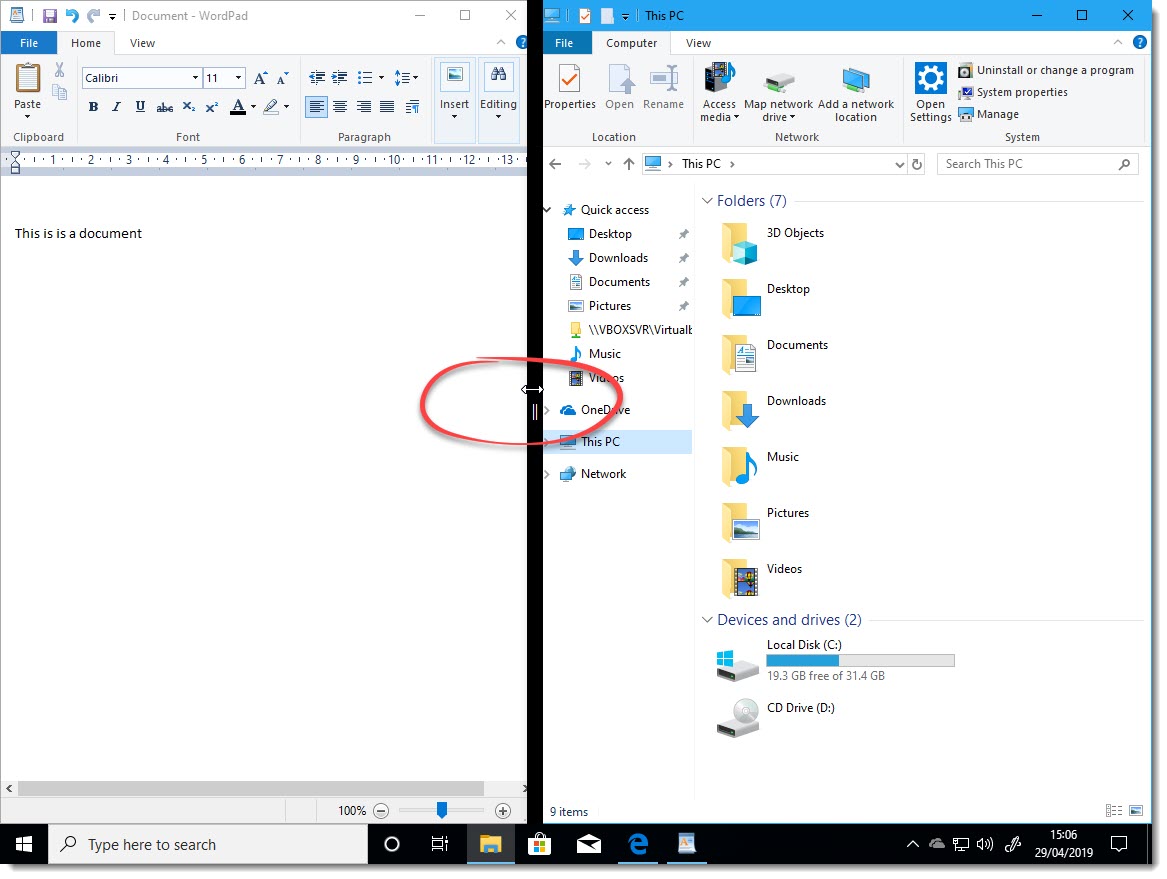Select Local Disk (C:) drive
Viewport: 1167px width, 879px height.
tap(836, 660)
